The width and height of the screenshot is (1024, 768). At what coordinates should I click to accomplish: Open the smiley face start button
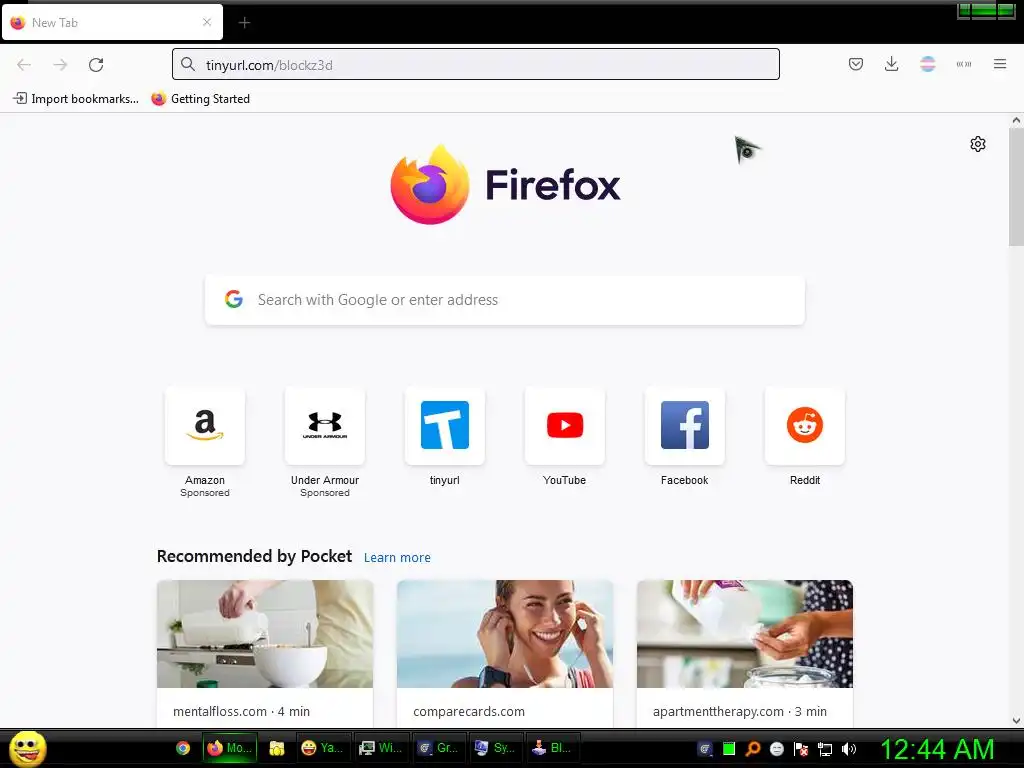[27, 748]
